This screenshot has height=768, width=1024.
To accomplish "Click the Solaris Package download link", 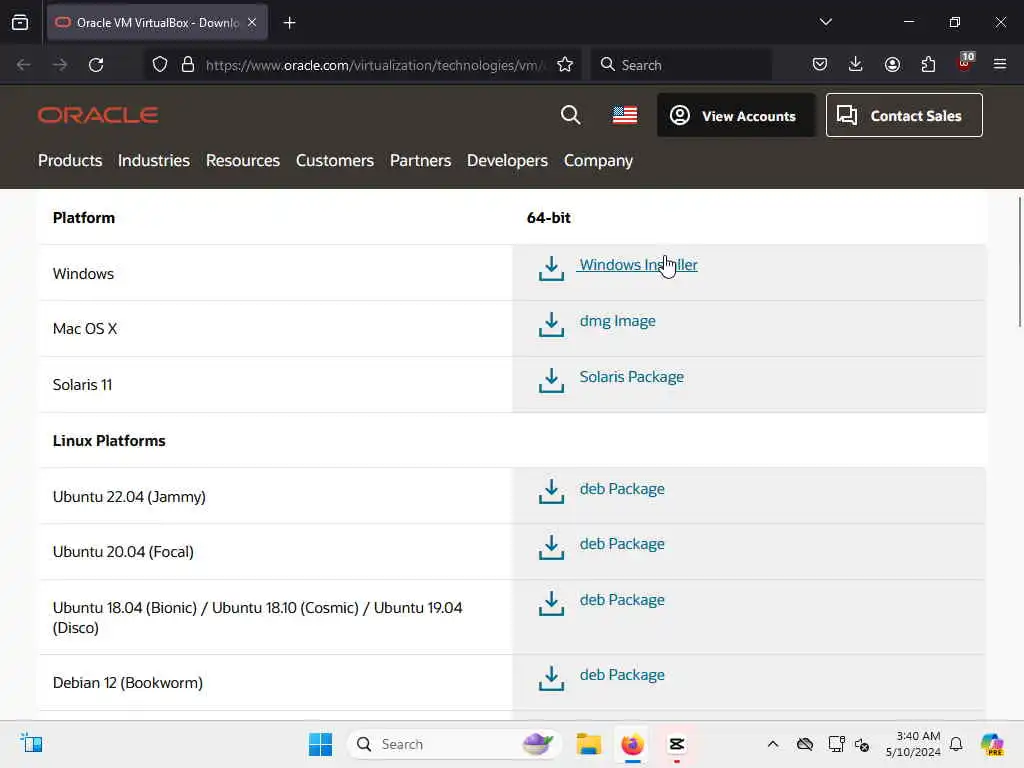I will [x=632, y=377].
